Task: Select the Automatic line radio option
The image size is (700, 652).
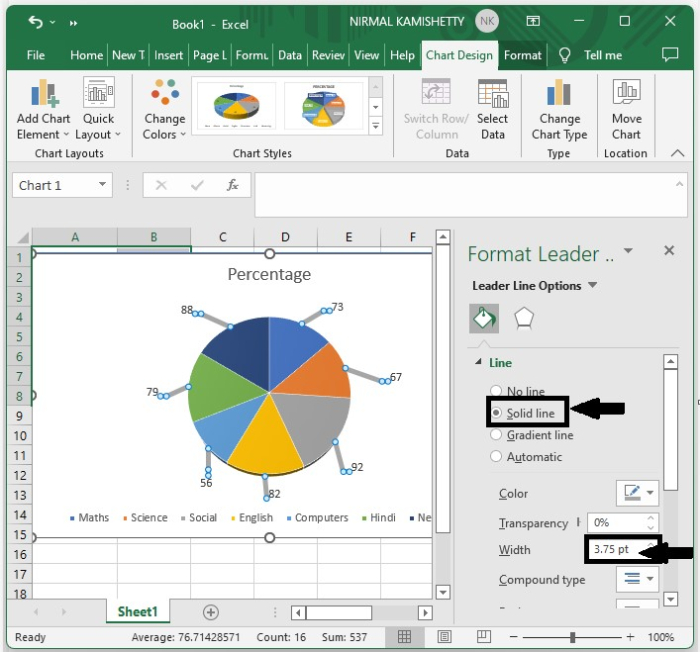Action: tap(496, 456)
